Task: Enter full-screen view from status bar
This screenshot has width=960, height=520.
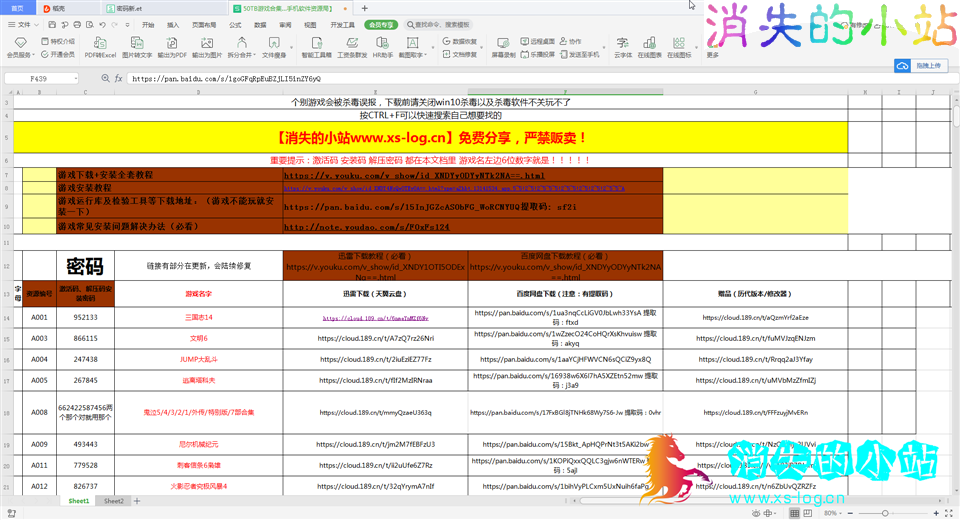Action: (949, 513)
